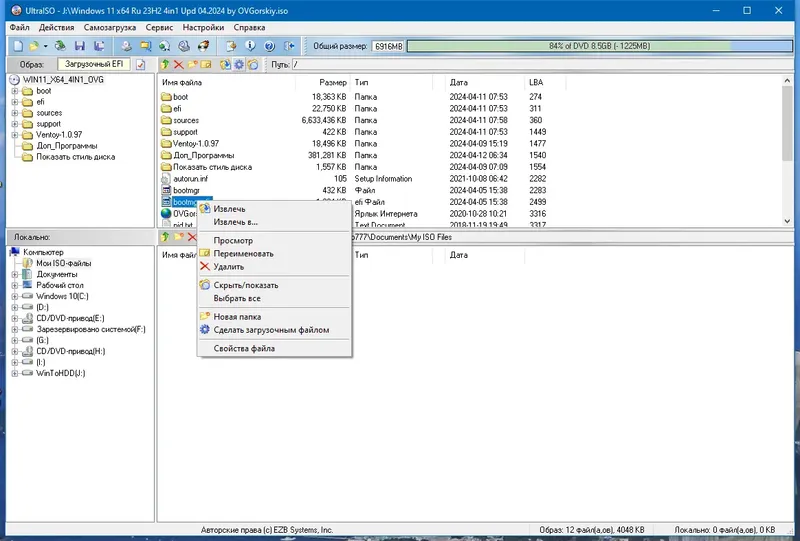This screenshot has height=541, width=800.
Task: Expand the boot folder in image tree
Action: tap(15, 91)
